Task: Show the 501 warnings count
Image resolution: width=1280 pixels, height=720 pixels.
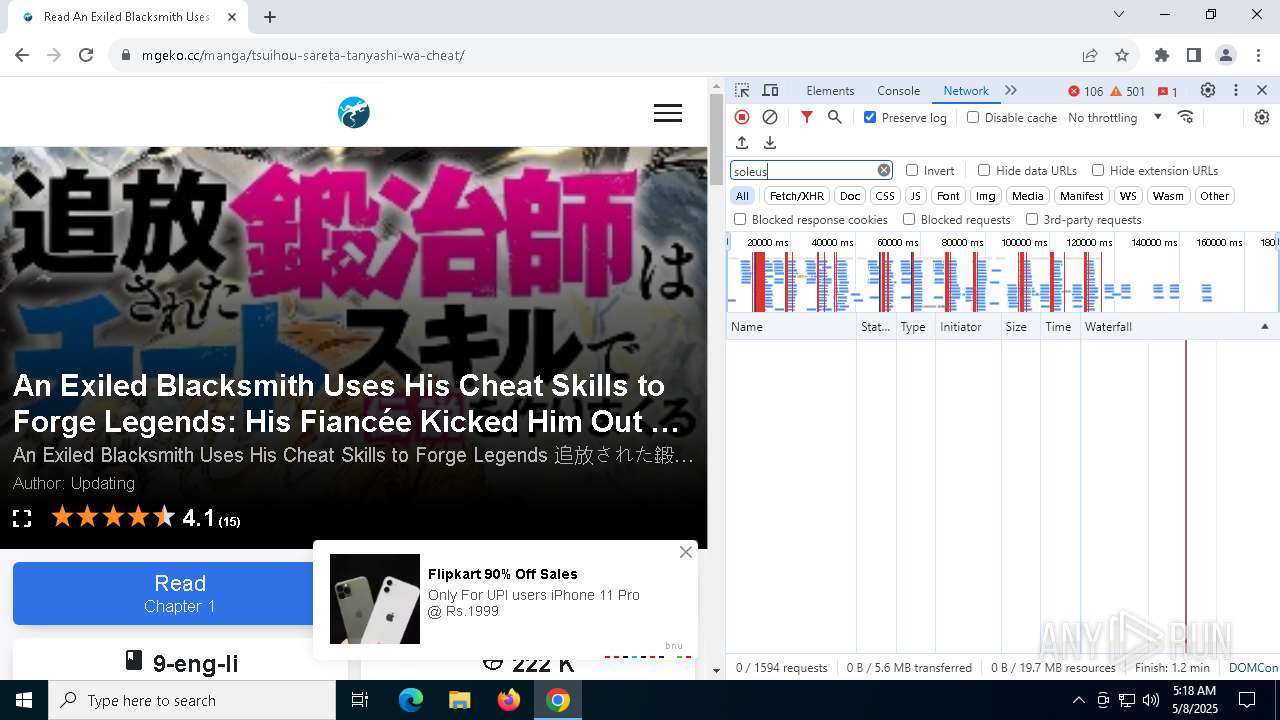Action: (x=1127, y=91)
